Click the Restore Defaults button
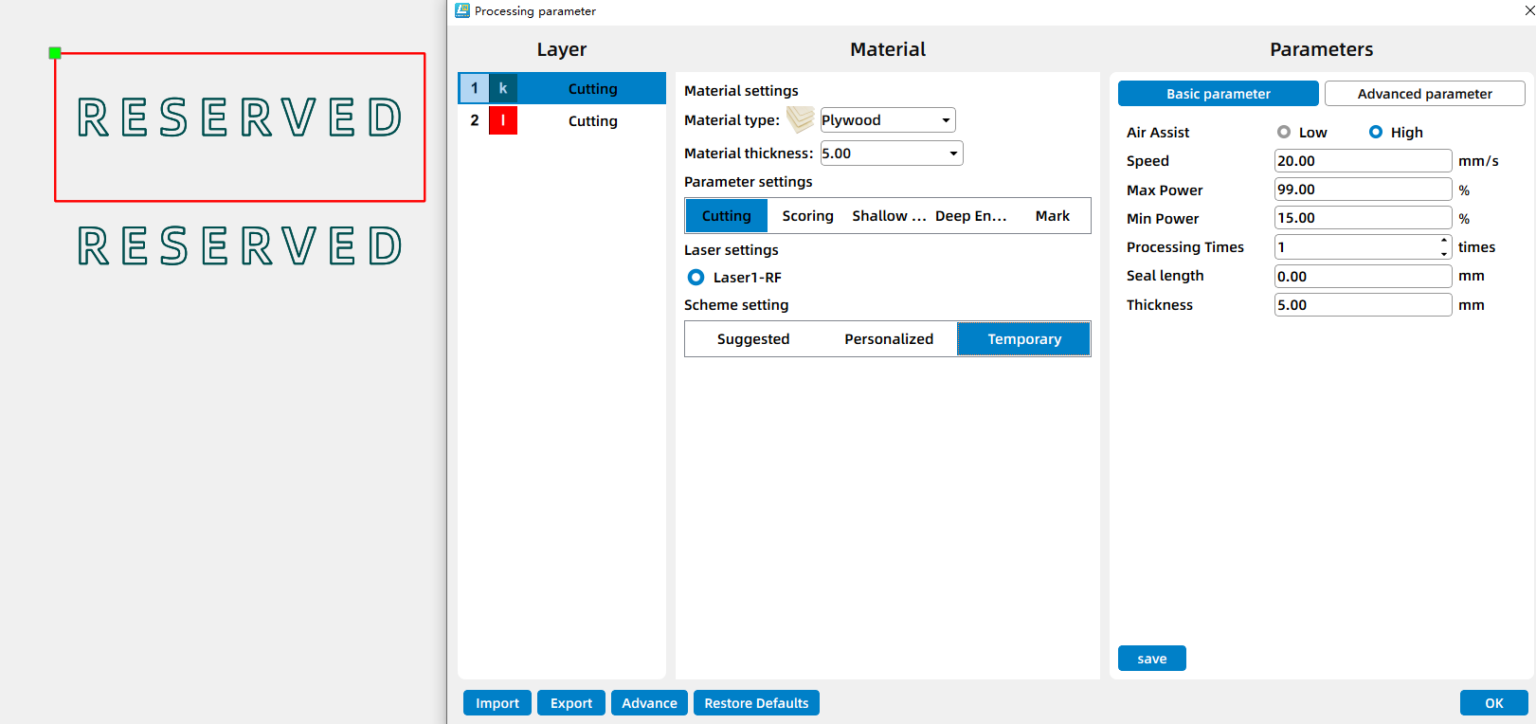This screenshot has height=724, width=1536. [x=756, y=703]
